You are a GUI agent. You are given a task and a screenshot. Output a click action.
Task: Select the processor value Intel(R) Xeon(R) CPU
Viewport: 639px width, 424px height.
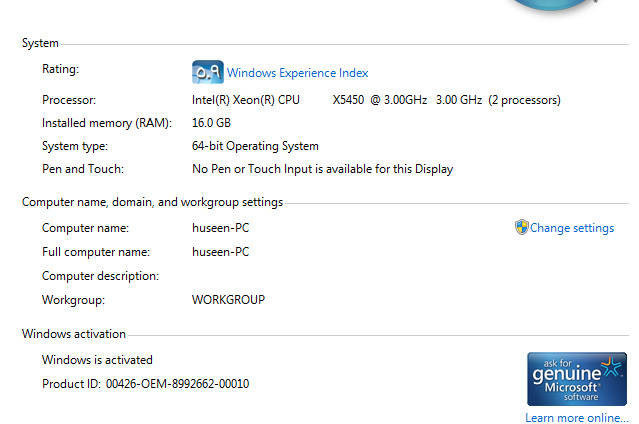point(246,100)
